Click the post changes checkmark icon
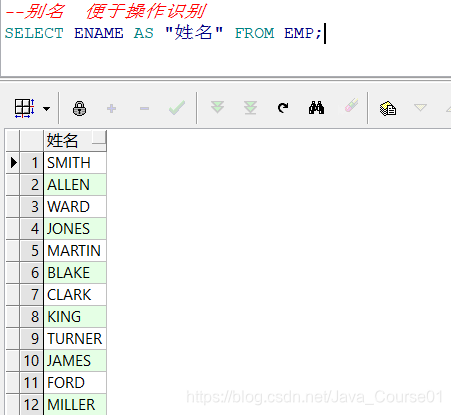The width and height of the screenshot is (451, 415). (x=177, y=108)
